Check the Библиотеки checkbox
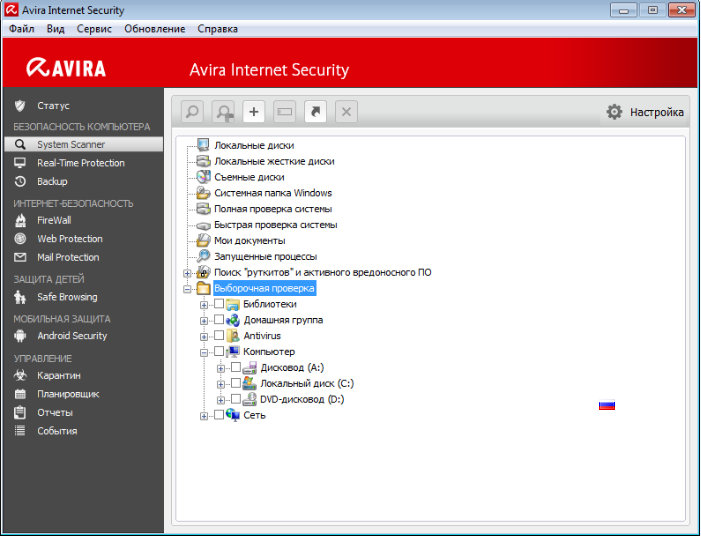 (219, 304)
